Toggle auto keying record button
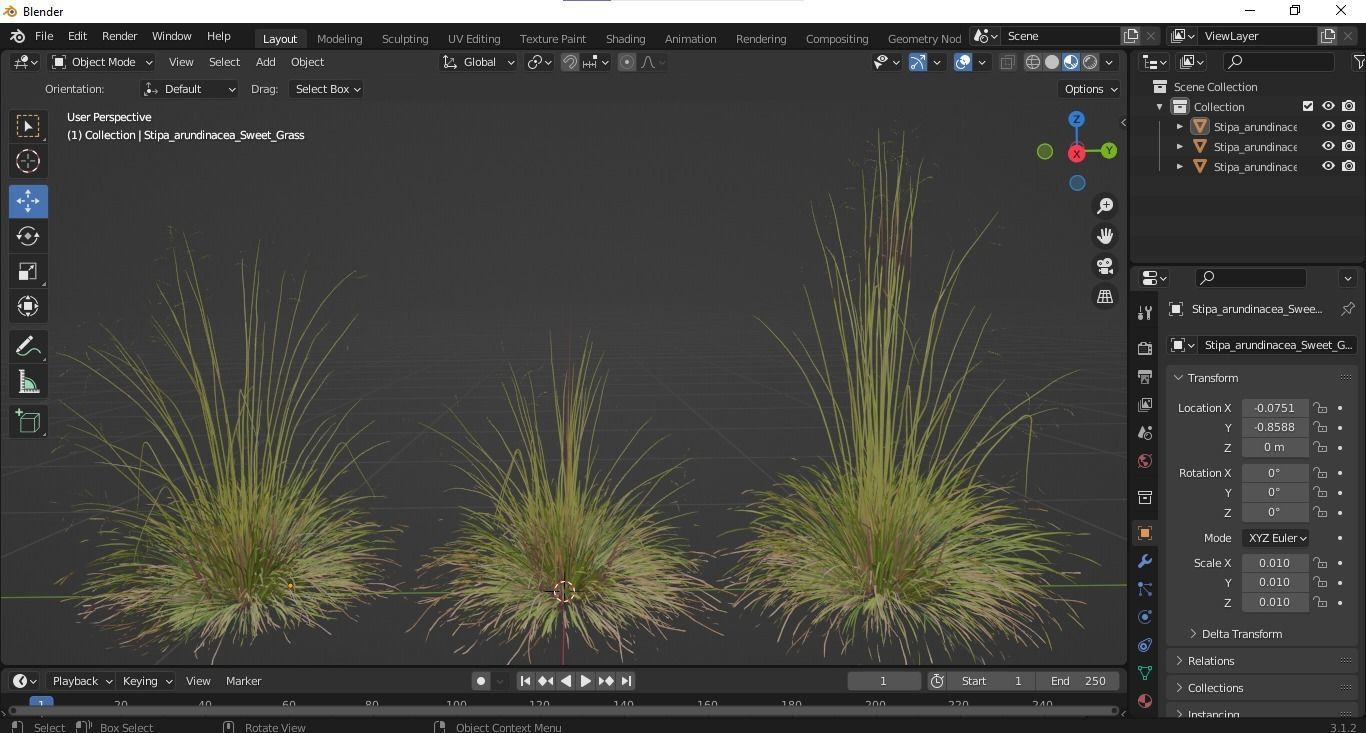Image resolution: width=1366 pixels, height=733 pixels. tap(481, 681)
